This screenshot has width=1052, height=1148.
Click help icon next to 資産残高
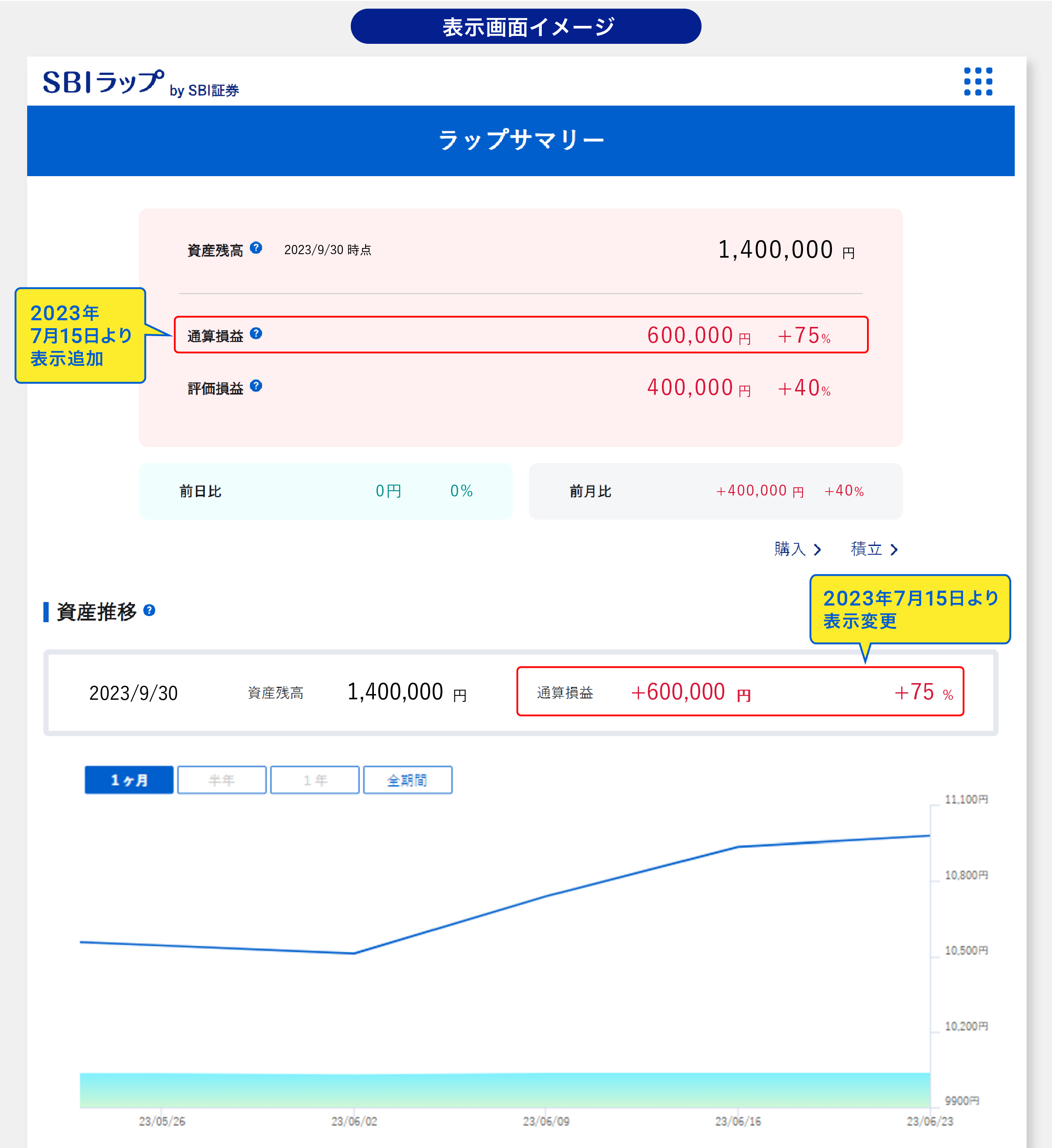(x=256, y=248)
